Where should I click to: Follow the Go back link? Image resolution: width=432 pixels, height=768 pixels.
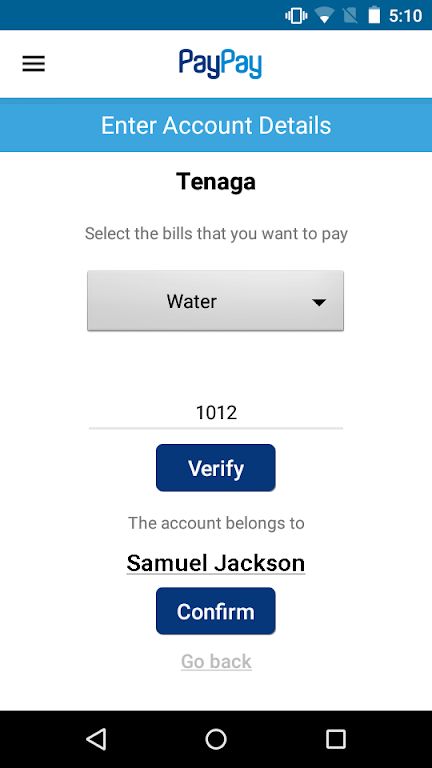click(216, 661)
